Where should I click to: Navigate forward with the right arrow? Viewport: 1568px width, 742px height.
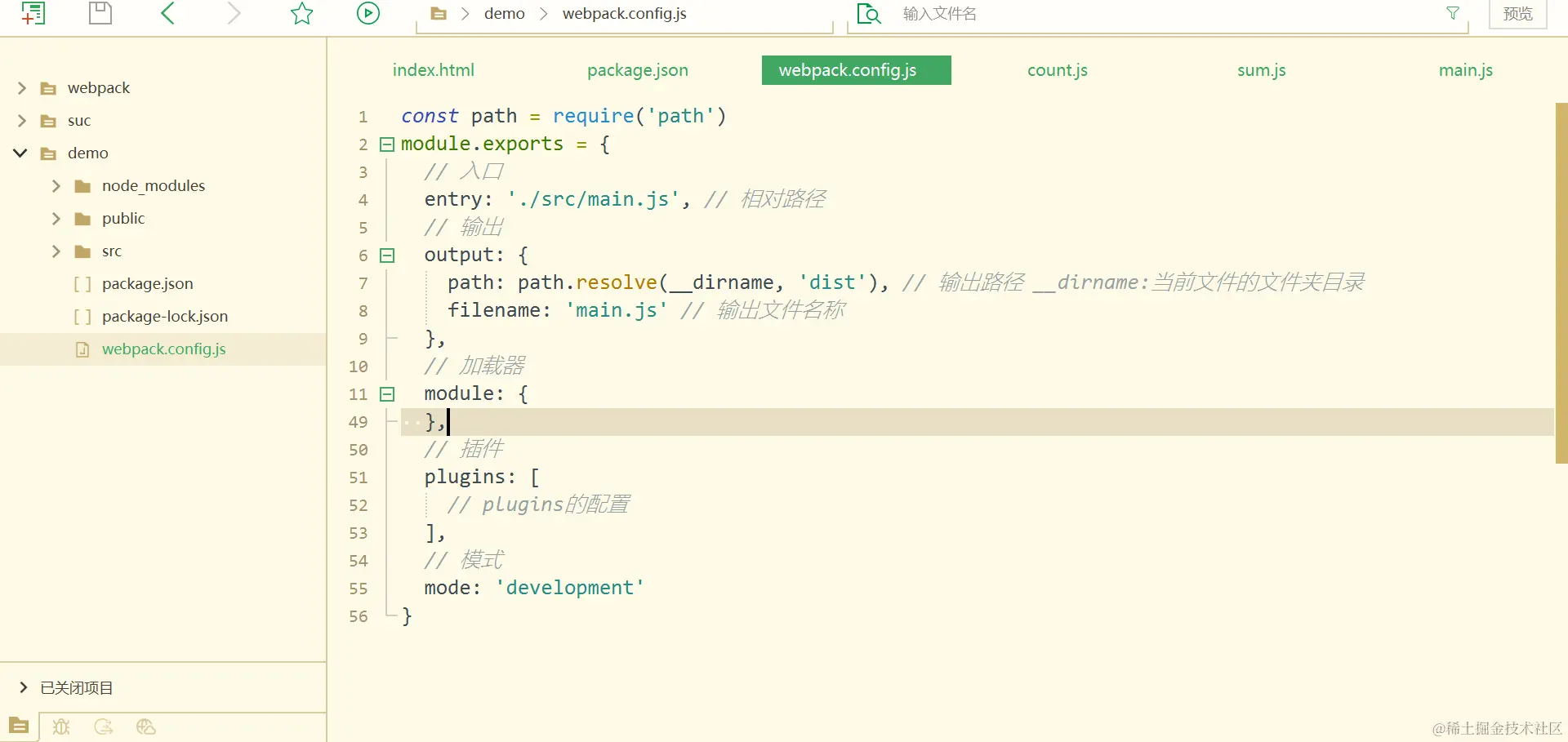234,13
